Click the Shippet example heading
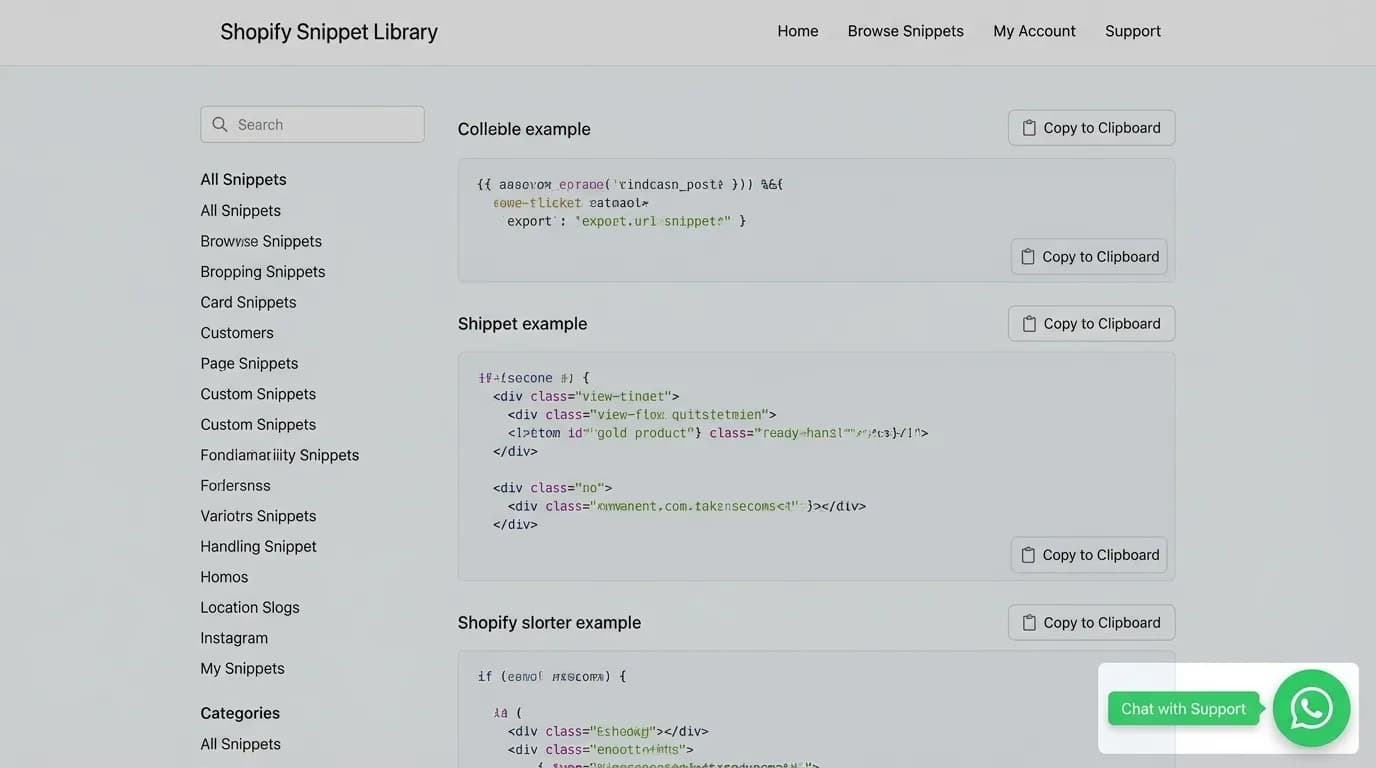 (x=522, y=324)
